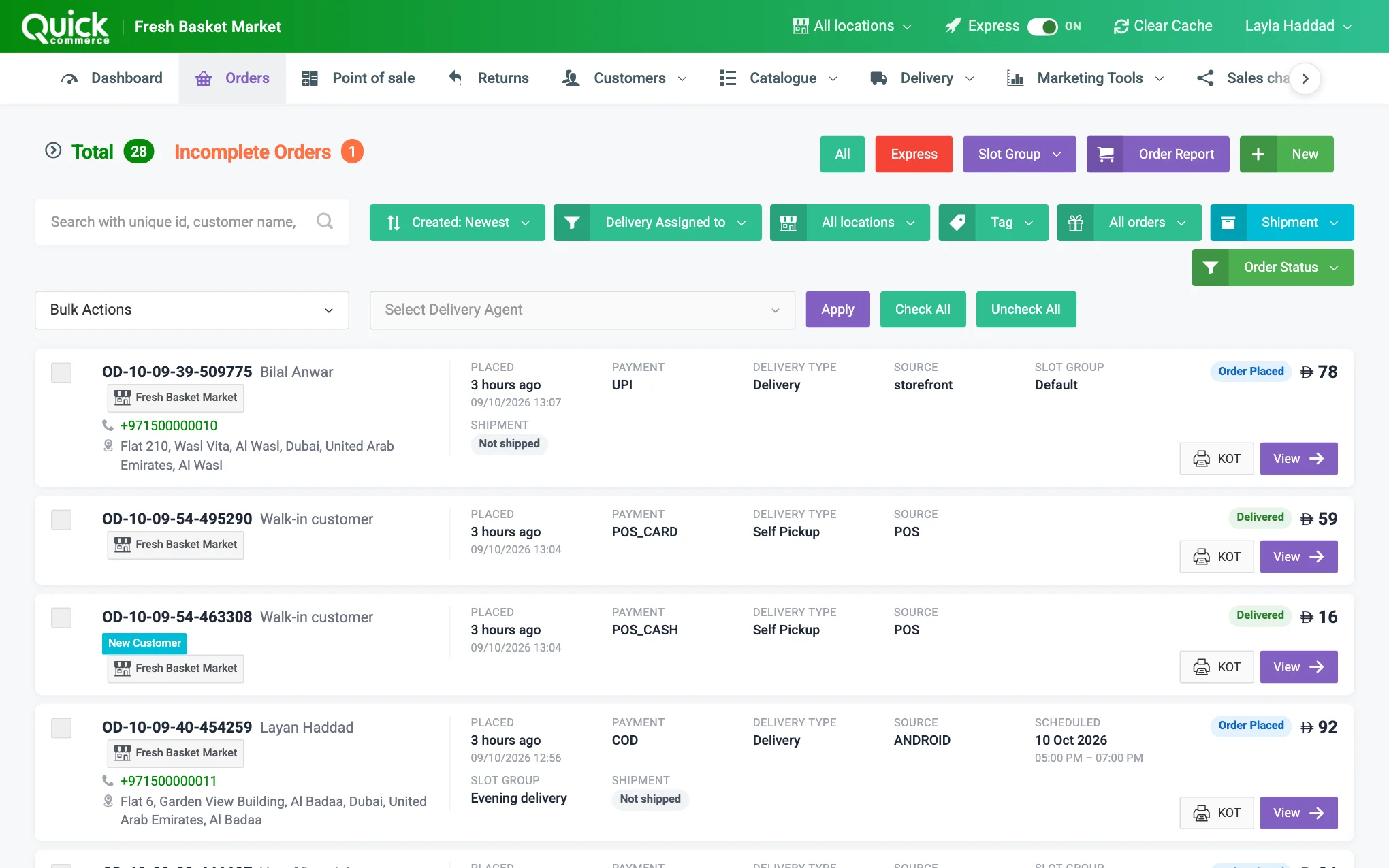Click the Order Report cart icon
1389x868 pixels.
point(1106,155)
